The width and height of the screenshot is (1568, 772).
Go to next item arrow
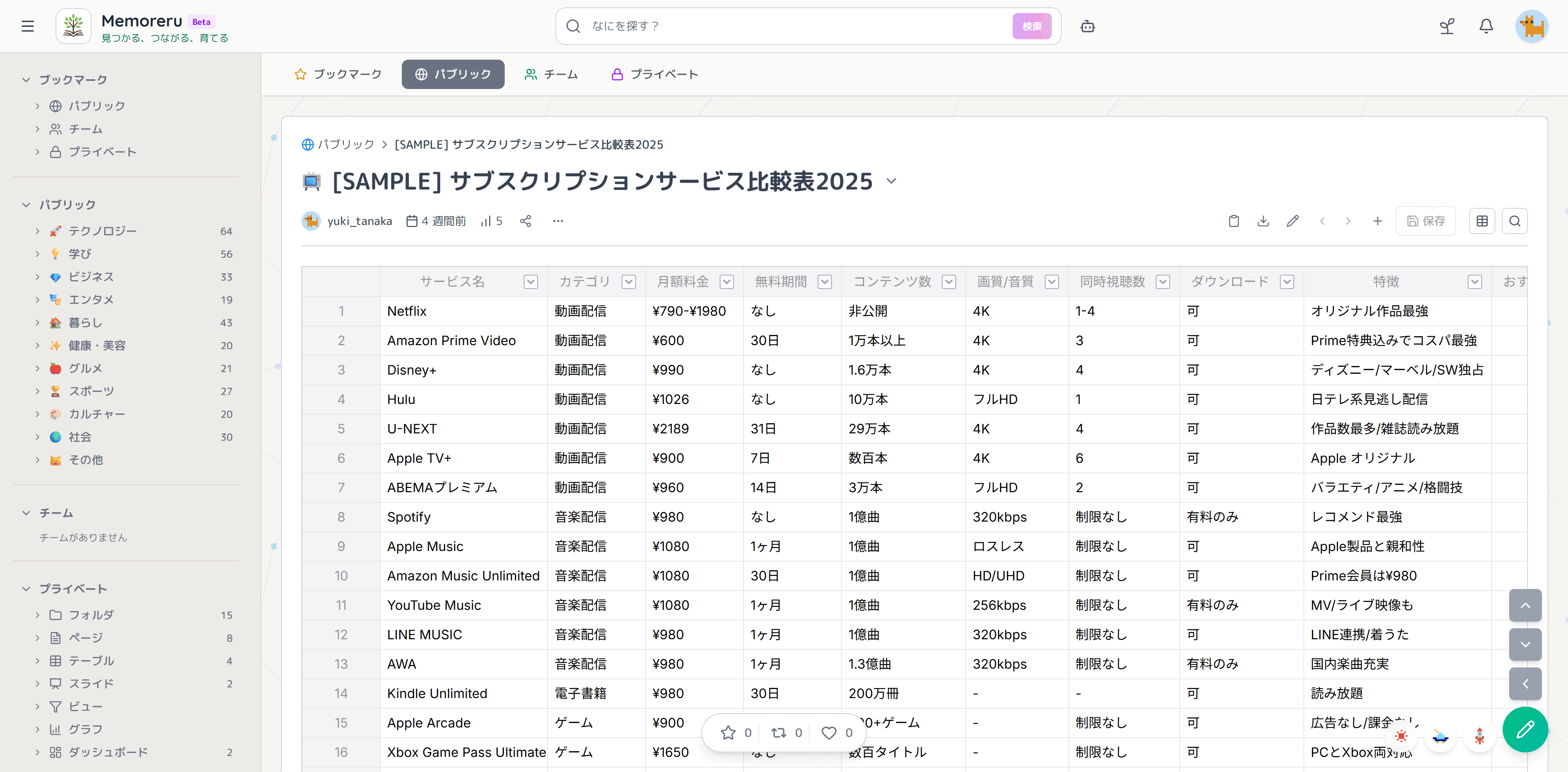(x=1347, y=221)
